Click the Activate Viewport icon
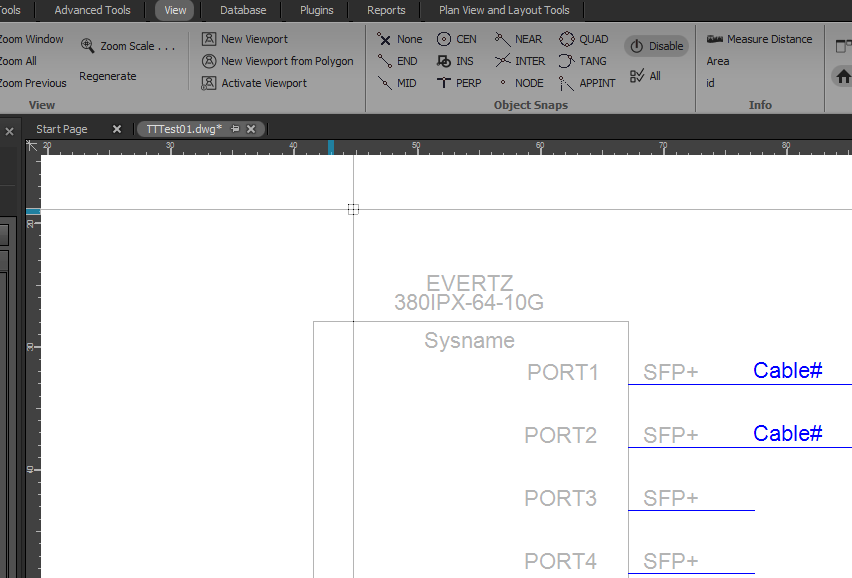Viewport: 852px width, 578px height. click(209, 83)
